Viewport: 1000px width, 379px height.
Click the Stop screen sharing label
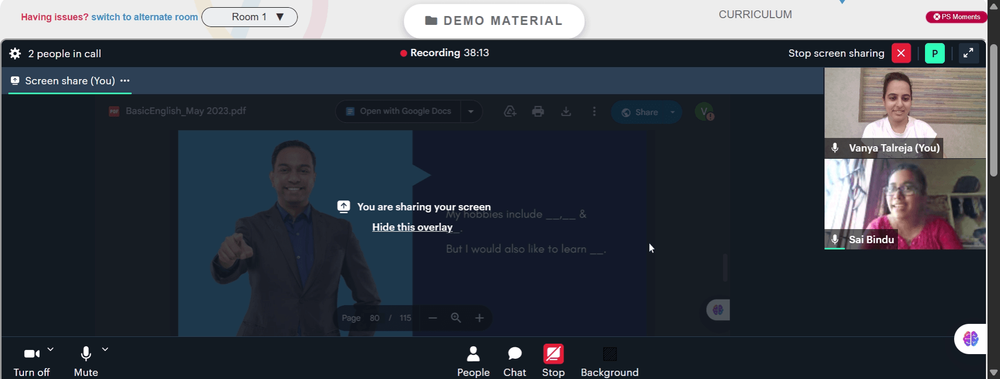click(x=836, y=53)
